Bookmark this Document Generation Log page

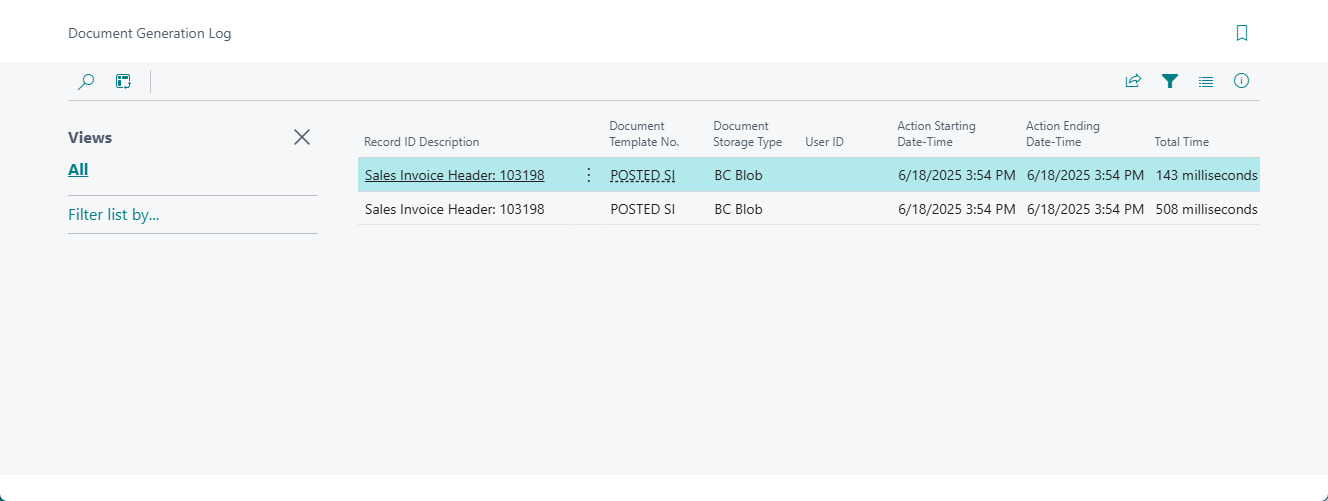[x=1241, y=33]
